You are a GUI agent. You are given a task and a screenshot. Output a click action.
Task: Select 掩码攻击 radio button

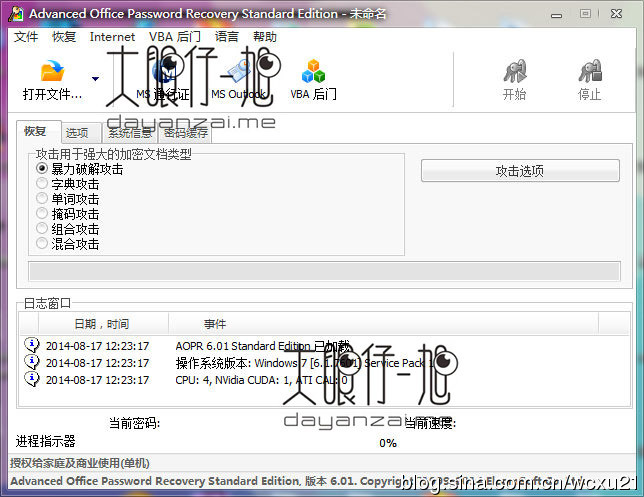click(42, 213)
